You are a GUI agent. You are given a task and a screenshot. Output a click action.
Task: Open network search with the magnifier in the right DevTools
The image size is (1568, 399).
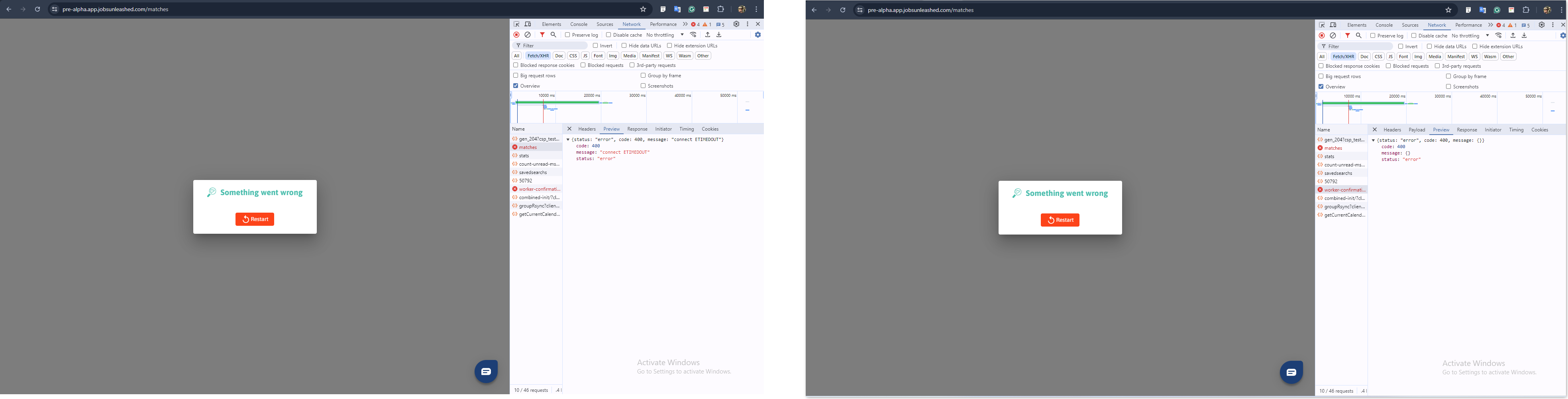1359,35
